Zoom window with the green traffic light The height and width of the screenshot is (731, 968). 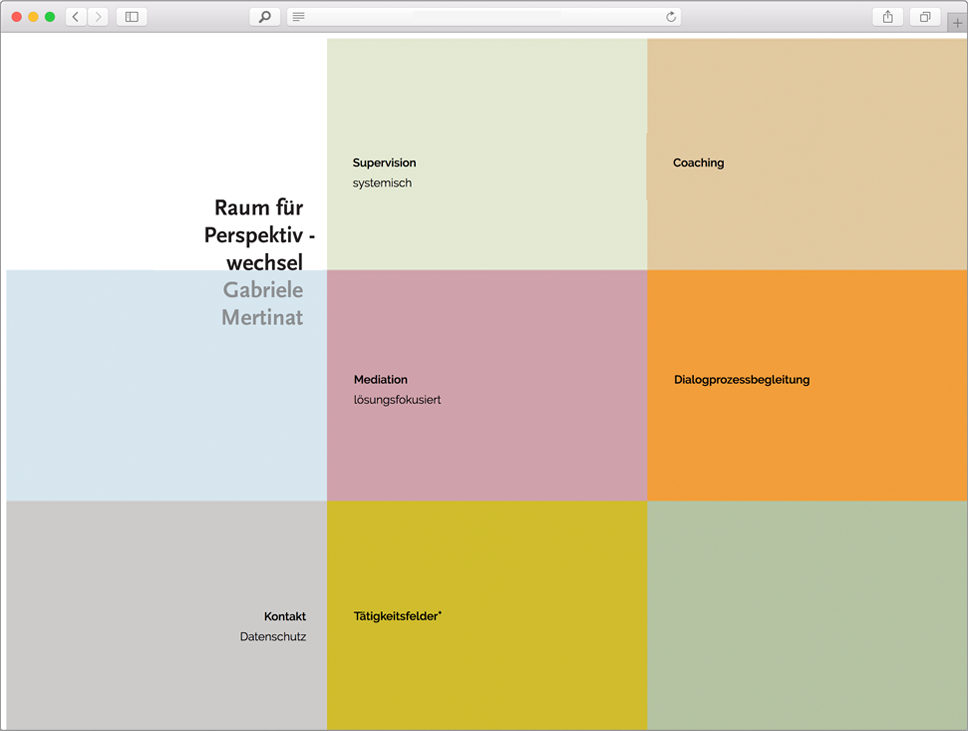50,17
